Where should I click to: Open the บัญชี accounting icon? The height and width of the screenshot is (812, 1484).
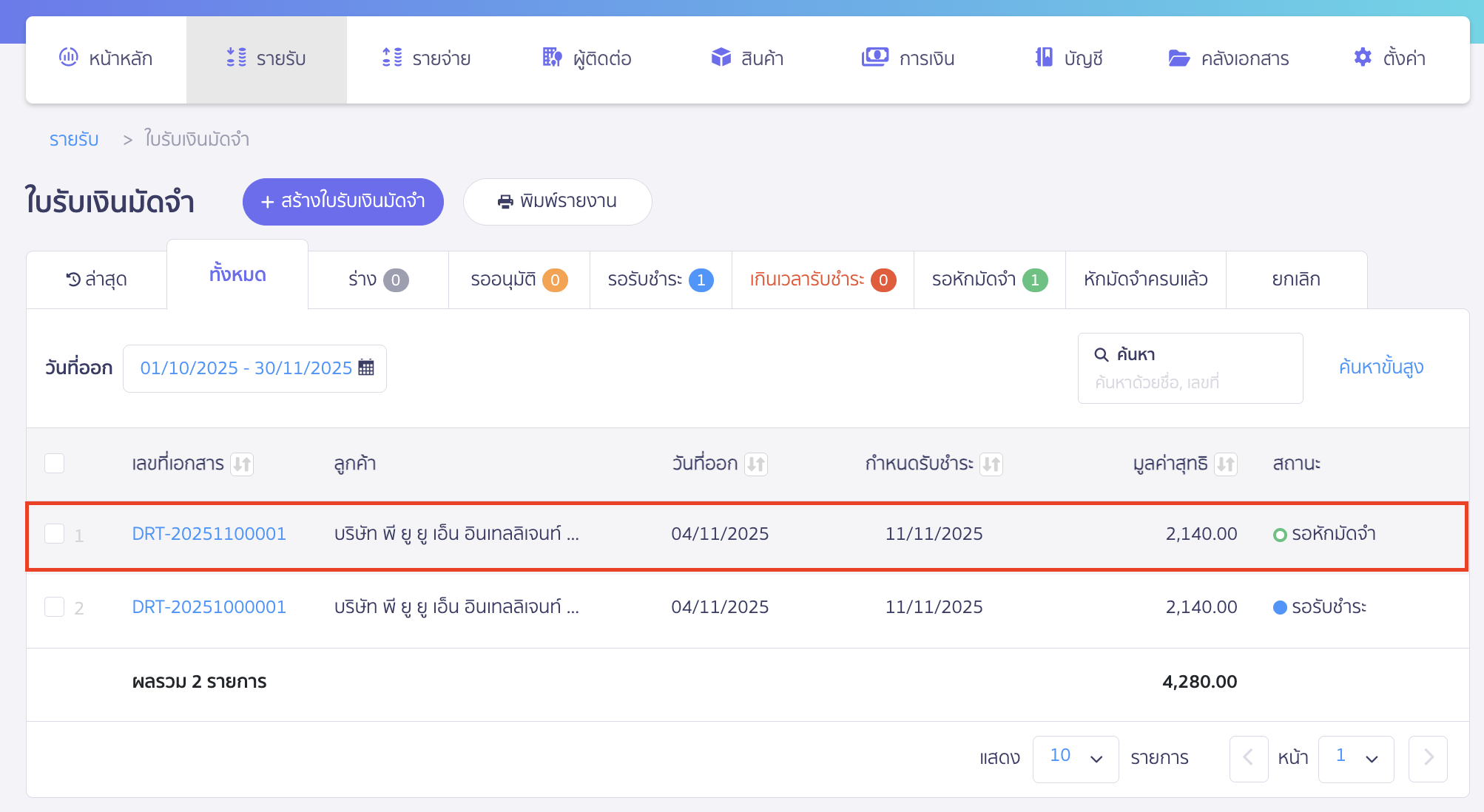click(x=1044, y=57)
